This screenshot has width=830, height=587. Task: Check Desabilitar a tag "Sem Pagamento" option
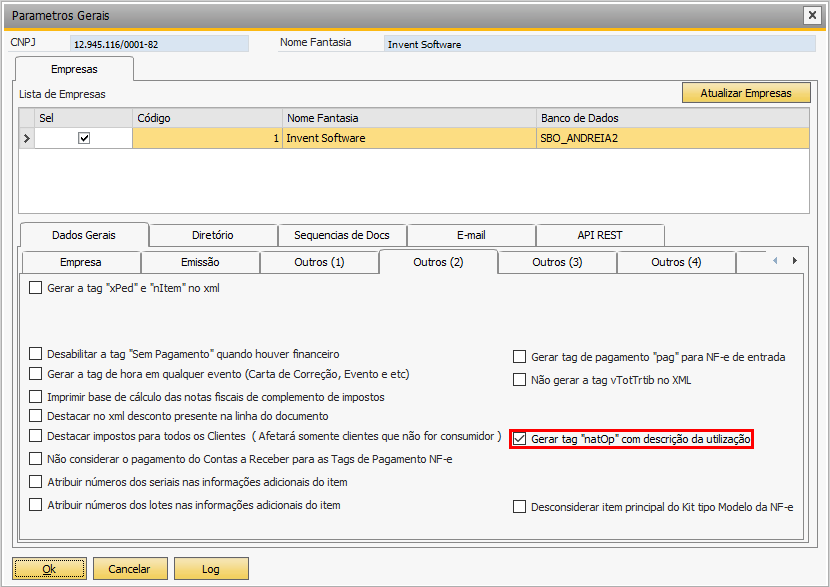point(35,354)
